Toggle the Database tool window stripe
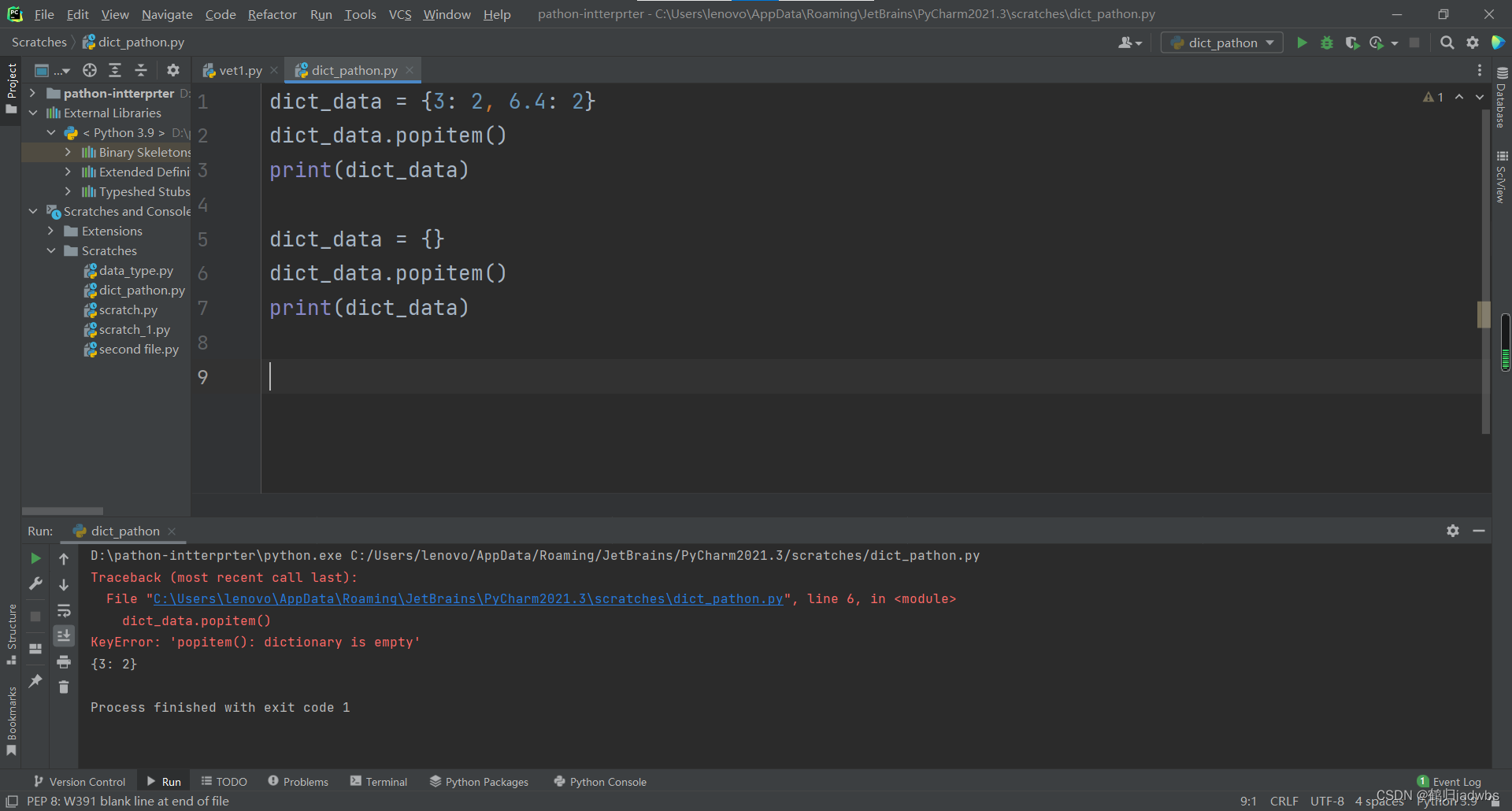Viewport: 1512px width, 811px height. coord(1502,97)
